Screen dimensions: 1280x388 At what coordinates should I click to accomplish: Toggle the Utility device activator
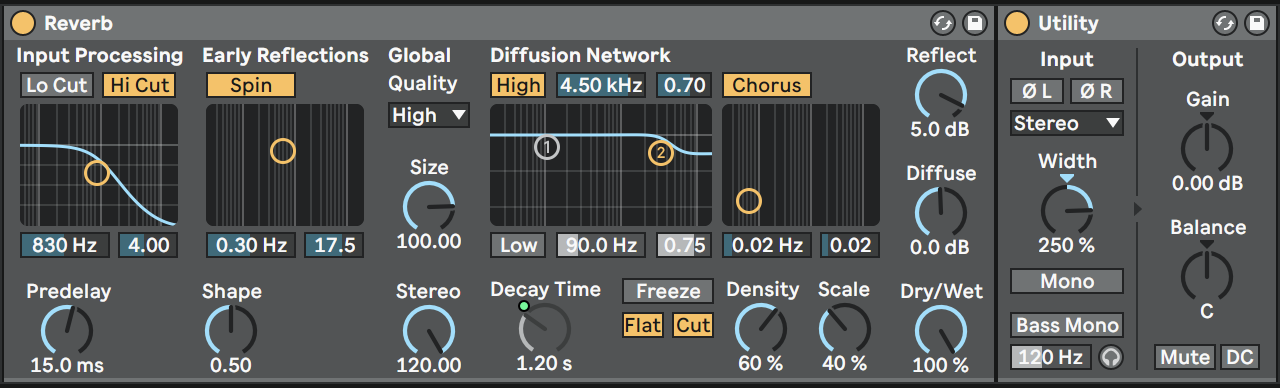[x=1017, y=22]
